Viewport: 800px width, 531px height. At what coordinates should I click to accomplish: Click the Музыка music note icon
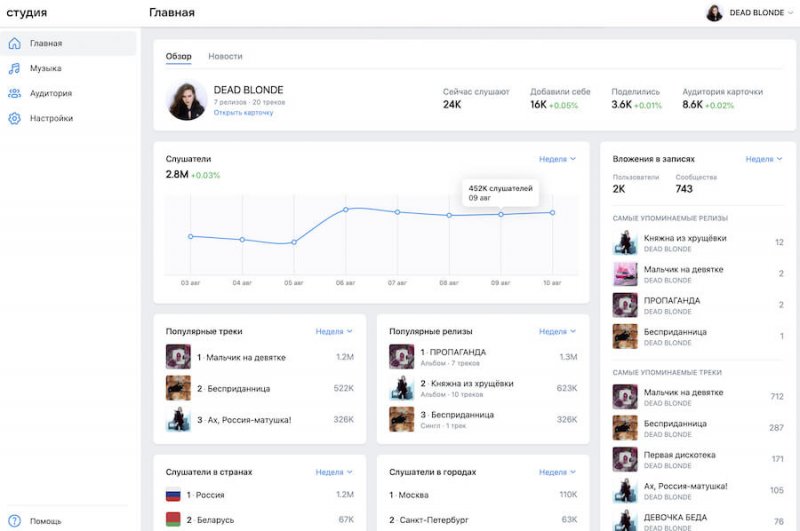[x=15, y=68]
